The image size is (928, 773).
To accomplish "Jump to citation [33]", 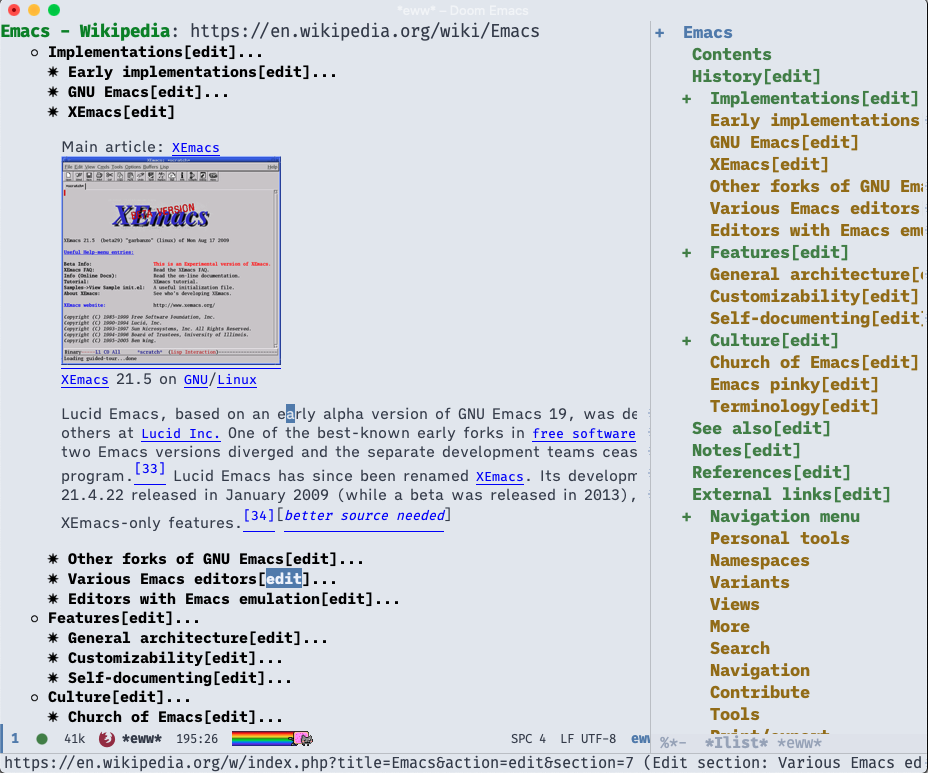I will coord(150,469).
